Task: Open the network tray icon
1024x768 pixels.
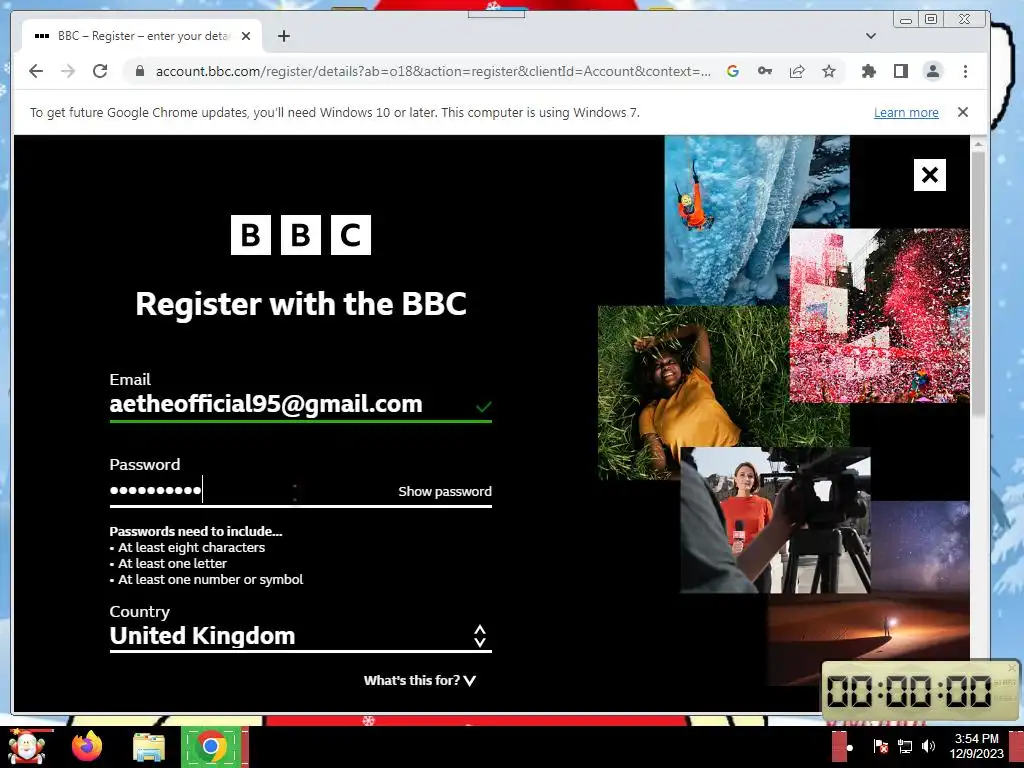Action: [x=905, y=746]
